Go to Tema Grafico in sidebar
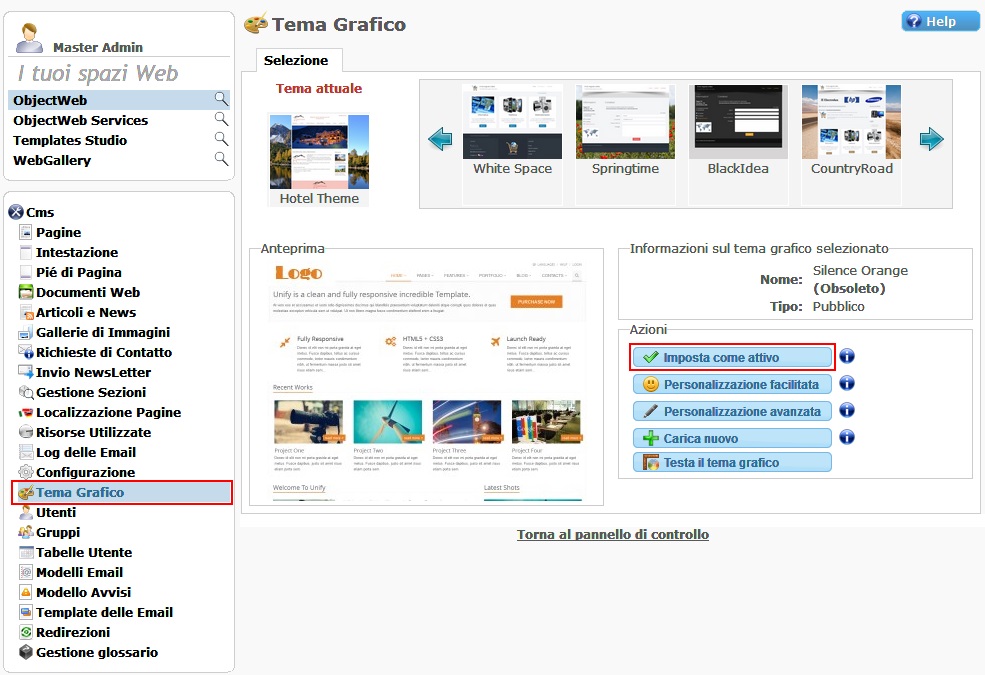 pos(80,492)
